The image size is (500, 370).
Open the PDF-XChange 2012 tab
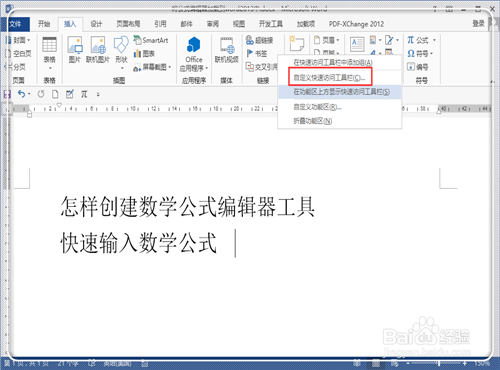356,24
